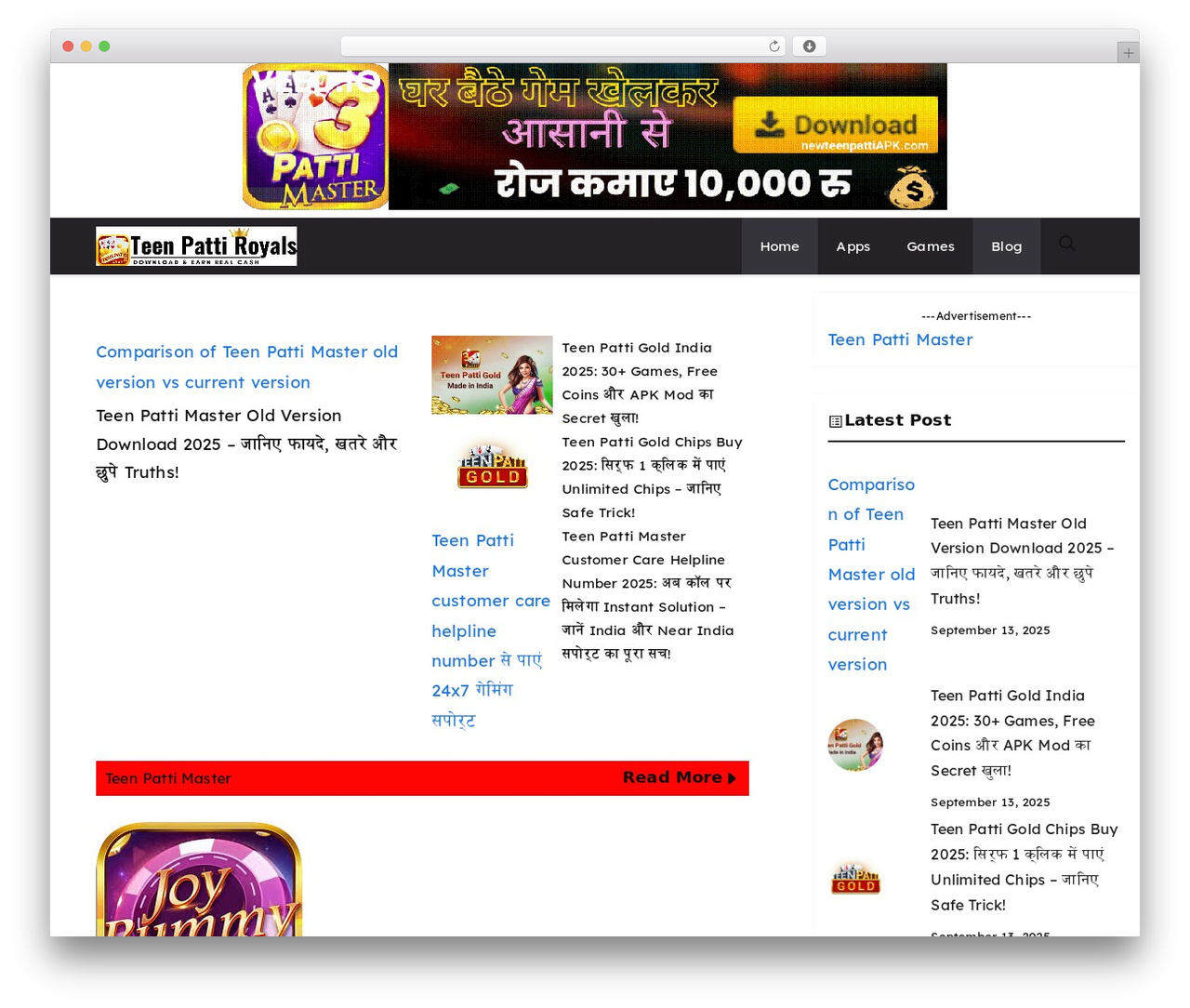The height and width of the screenshot is (1008, 1190).
Task: Click the small Teen Patti Gold sidebar thumbnail
Action: point(855,879)
